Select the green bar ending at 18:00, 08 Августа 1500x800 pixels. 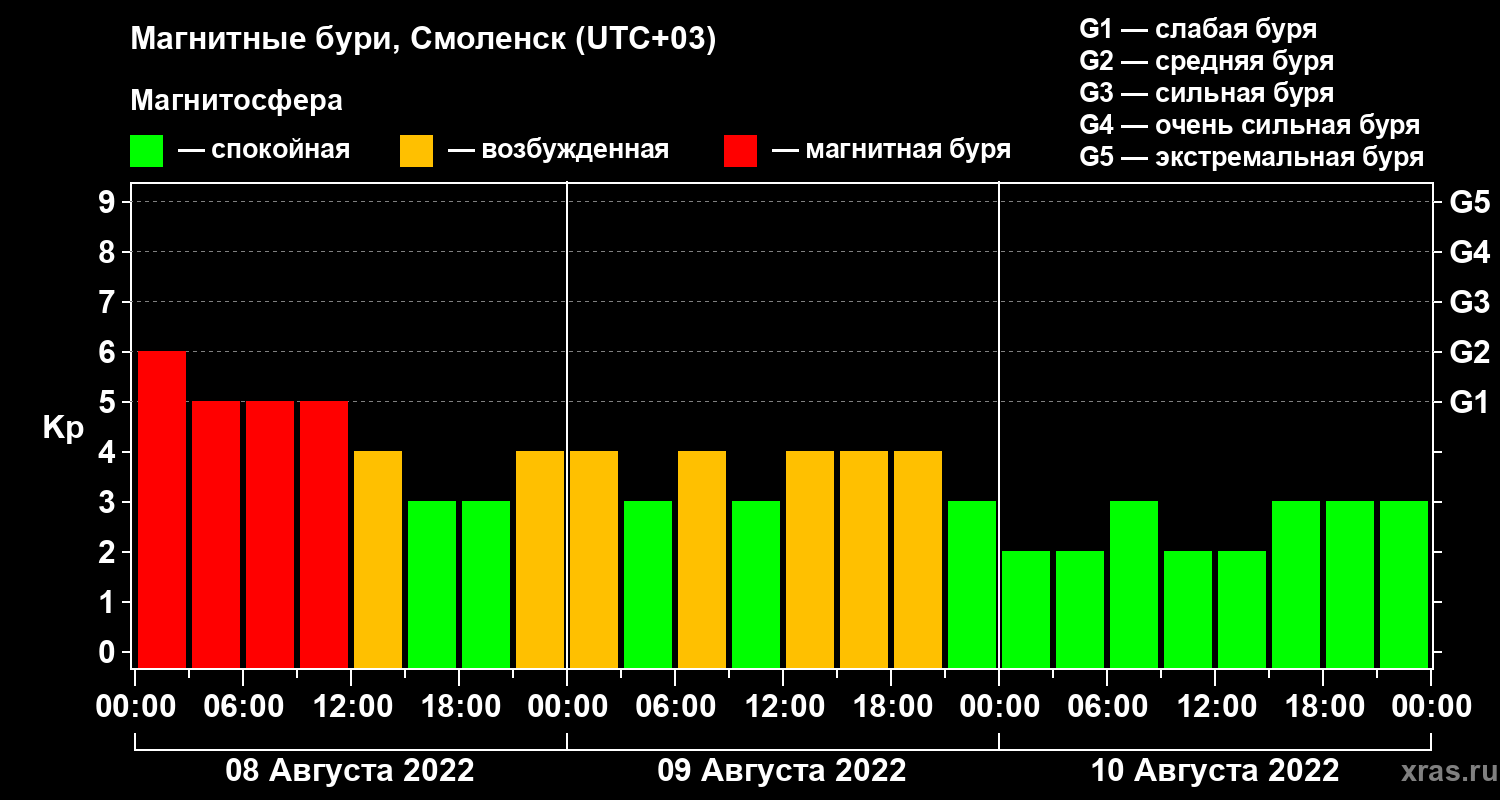click(x=432, y=585)
